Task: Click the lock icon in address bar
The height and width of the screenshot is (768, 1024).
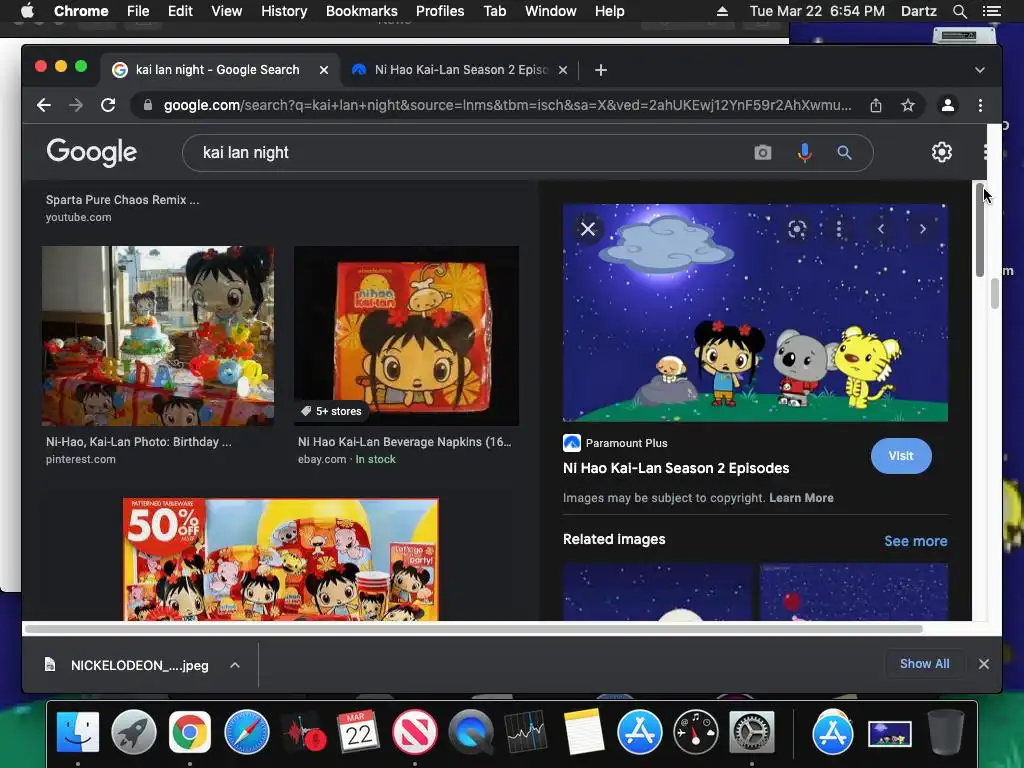Action: 148,105
